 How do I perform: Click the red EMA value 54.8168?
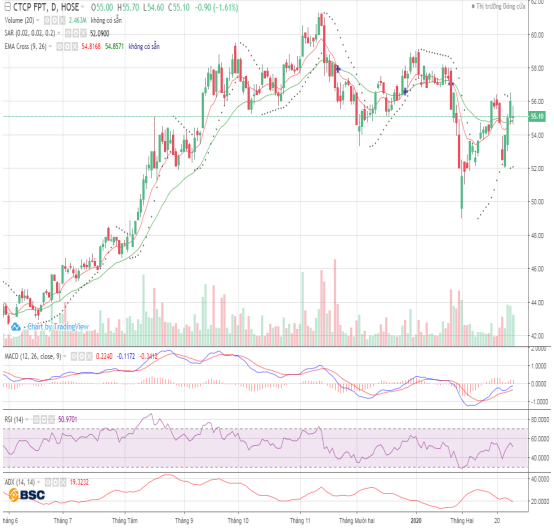(91, 46)
